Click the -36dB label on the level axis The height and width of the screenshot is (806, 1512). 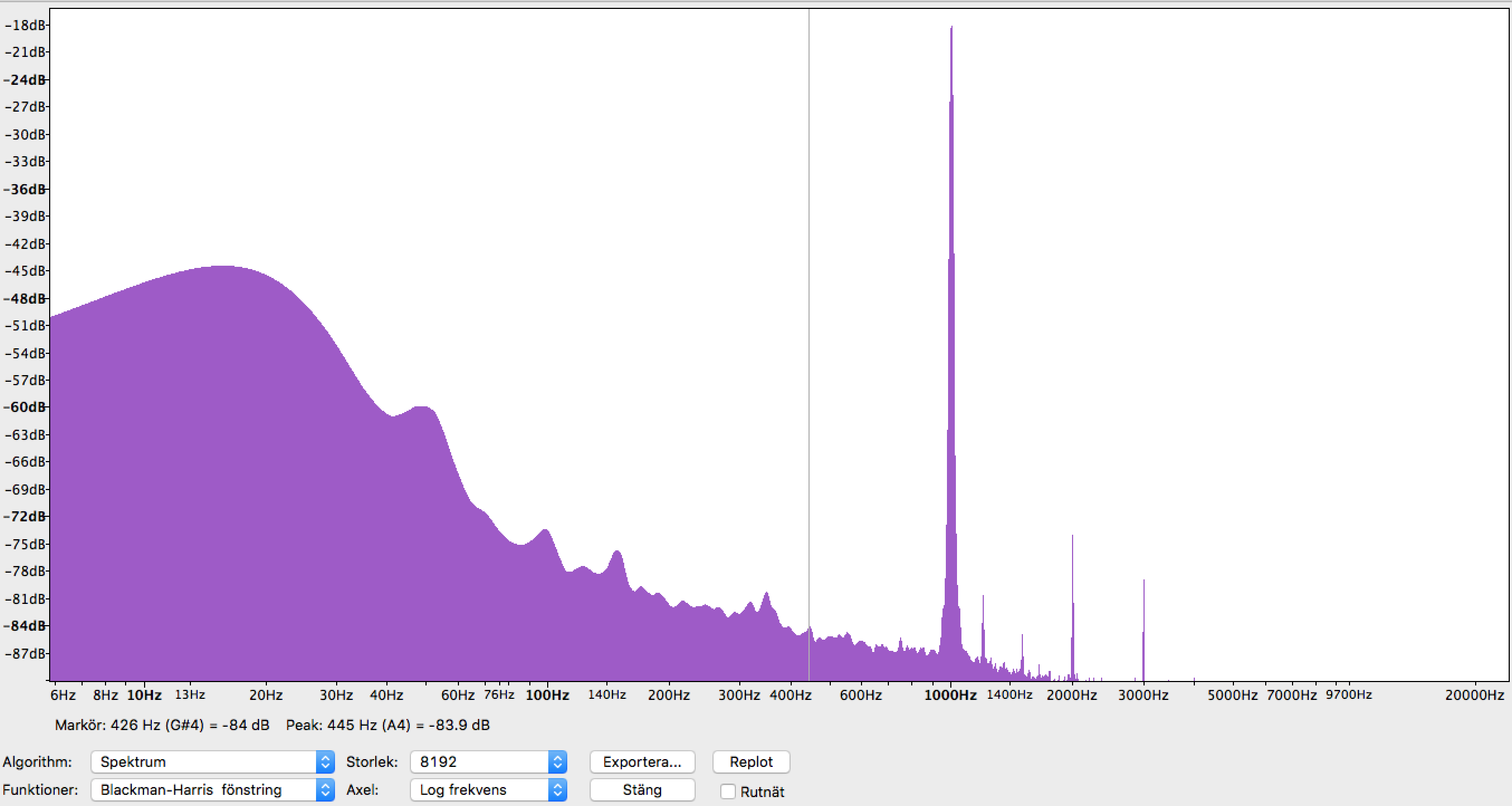(x=25, y=189)
